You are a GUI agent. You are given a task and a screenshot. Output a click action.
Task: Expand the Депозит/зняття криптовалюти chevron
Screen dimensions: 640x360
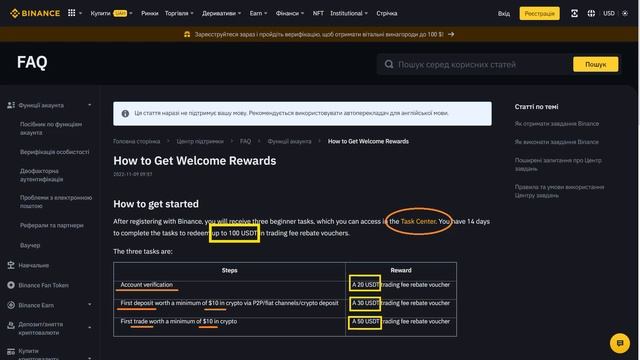point(90,327)
